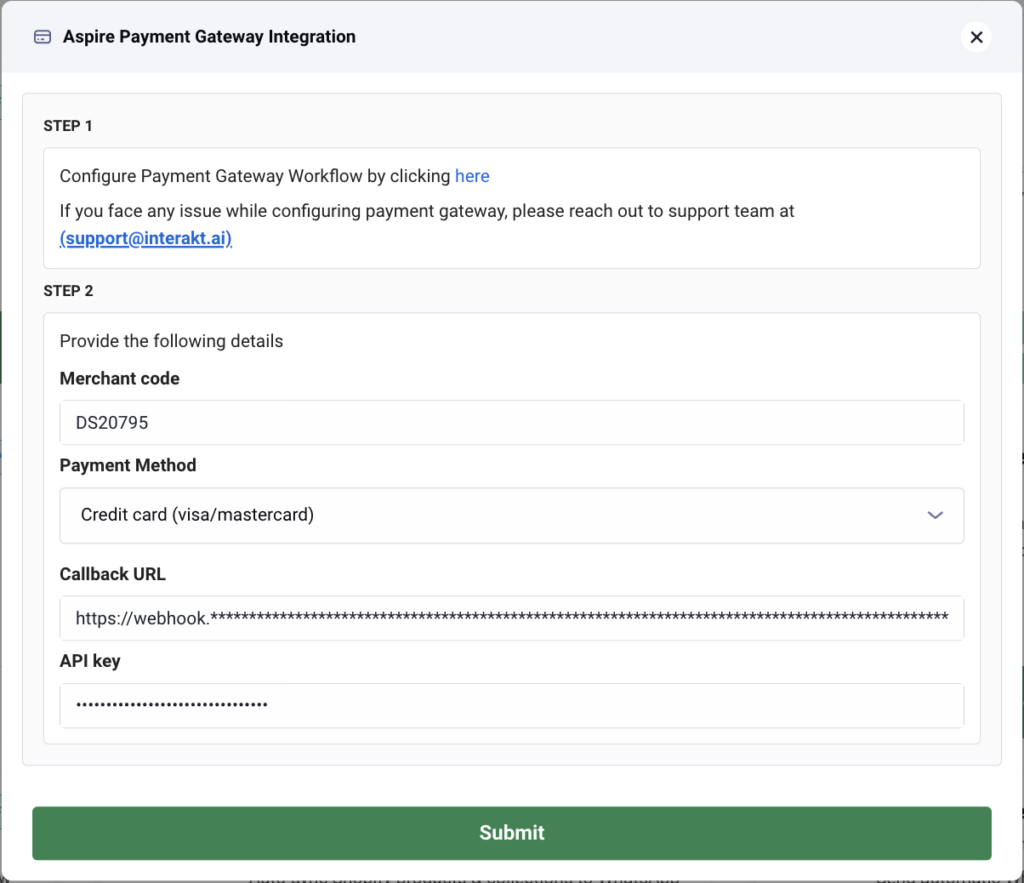Click the dialog title "Aspire Payment Gateway Integration"

coord(209,37)
